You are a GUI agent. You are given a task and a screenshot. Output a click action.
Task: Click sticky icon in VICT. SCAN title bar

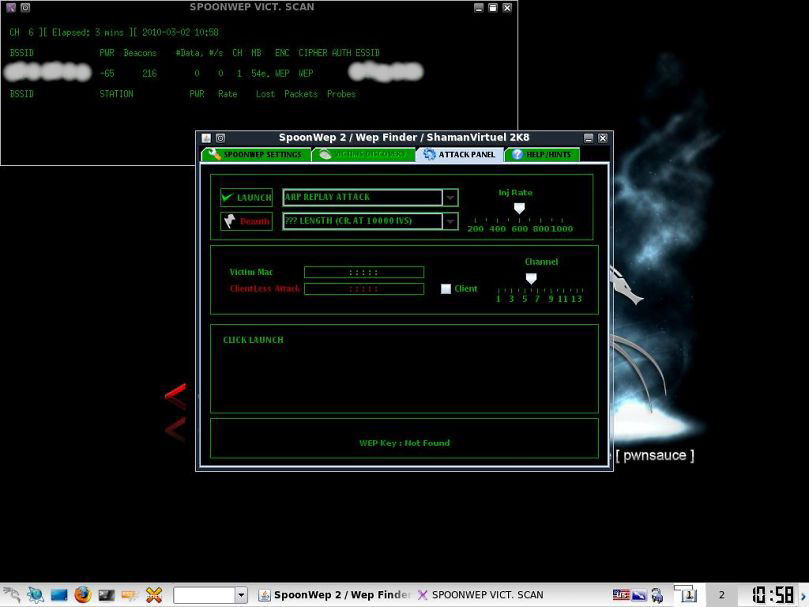click(25, 7)
